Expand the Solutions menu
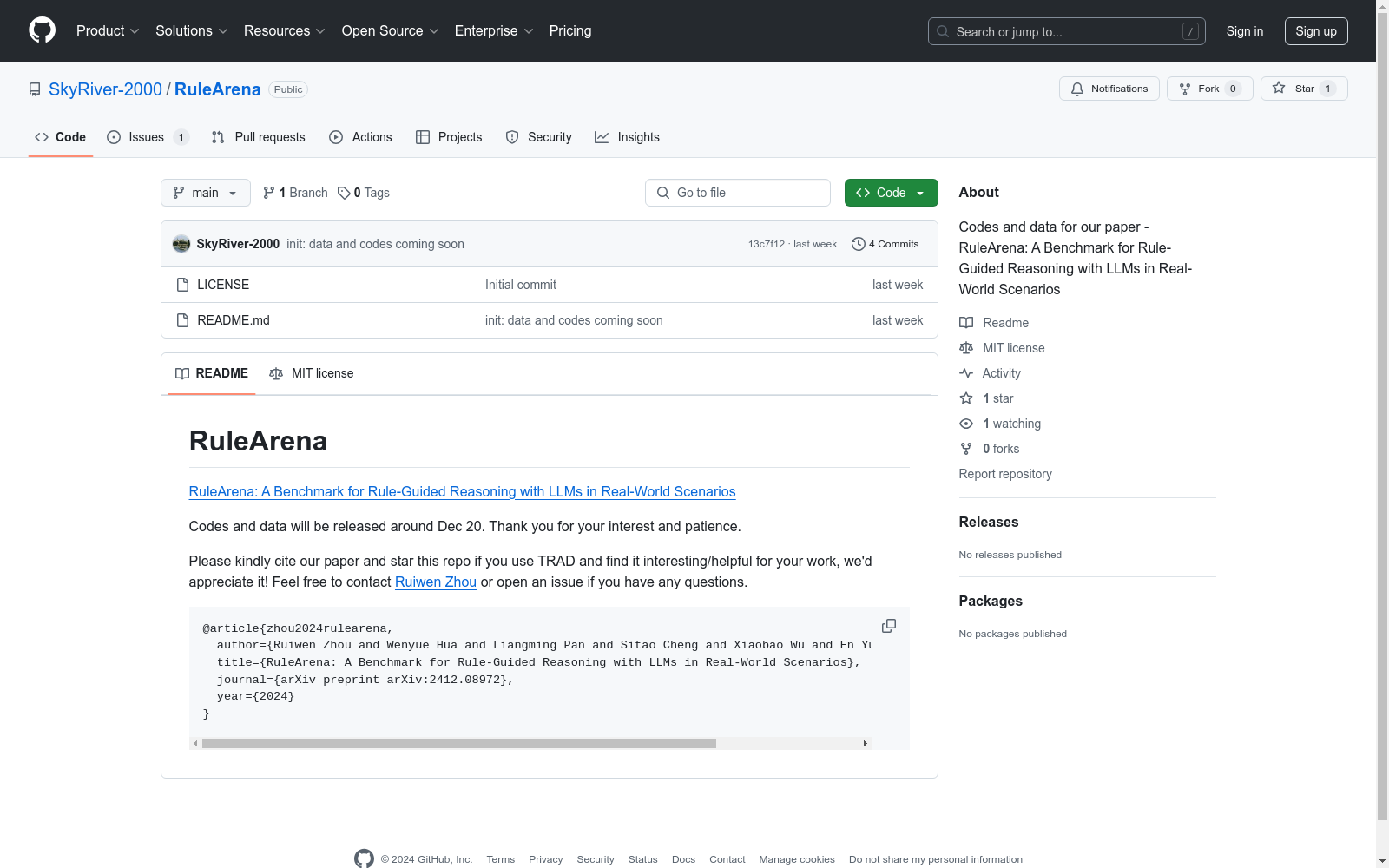The height and width of the screenshot is (868, 1389). 192,30
